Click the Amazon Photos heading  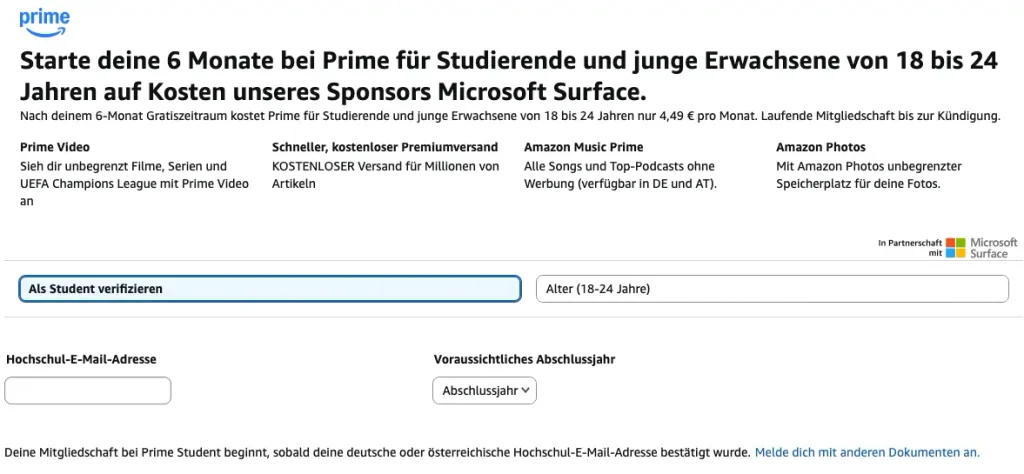(820, 147)
